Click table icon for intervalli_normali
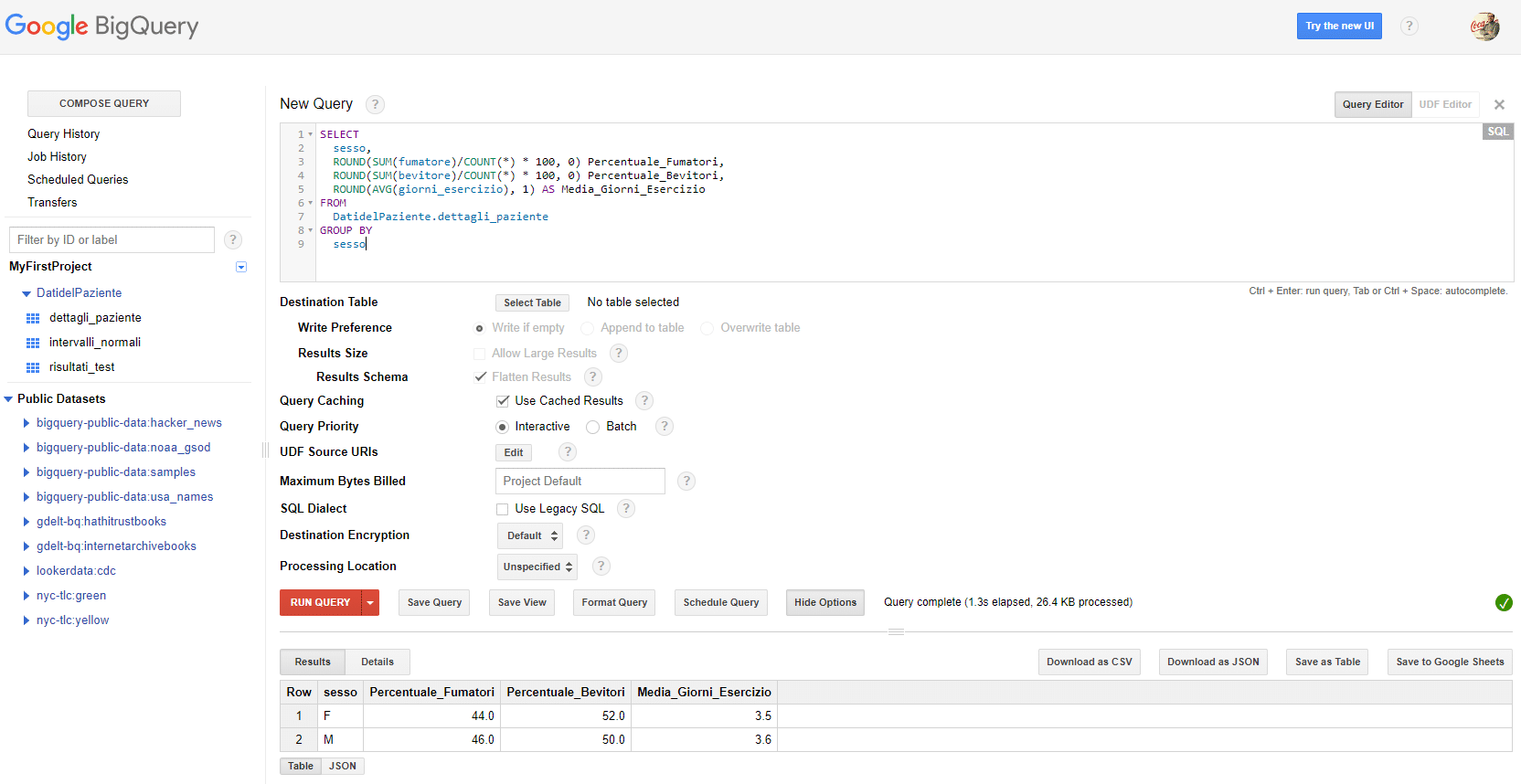This screenshot has width=1521, height=784. click(x=33, y=343)
